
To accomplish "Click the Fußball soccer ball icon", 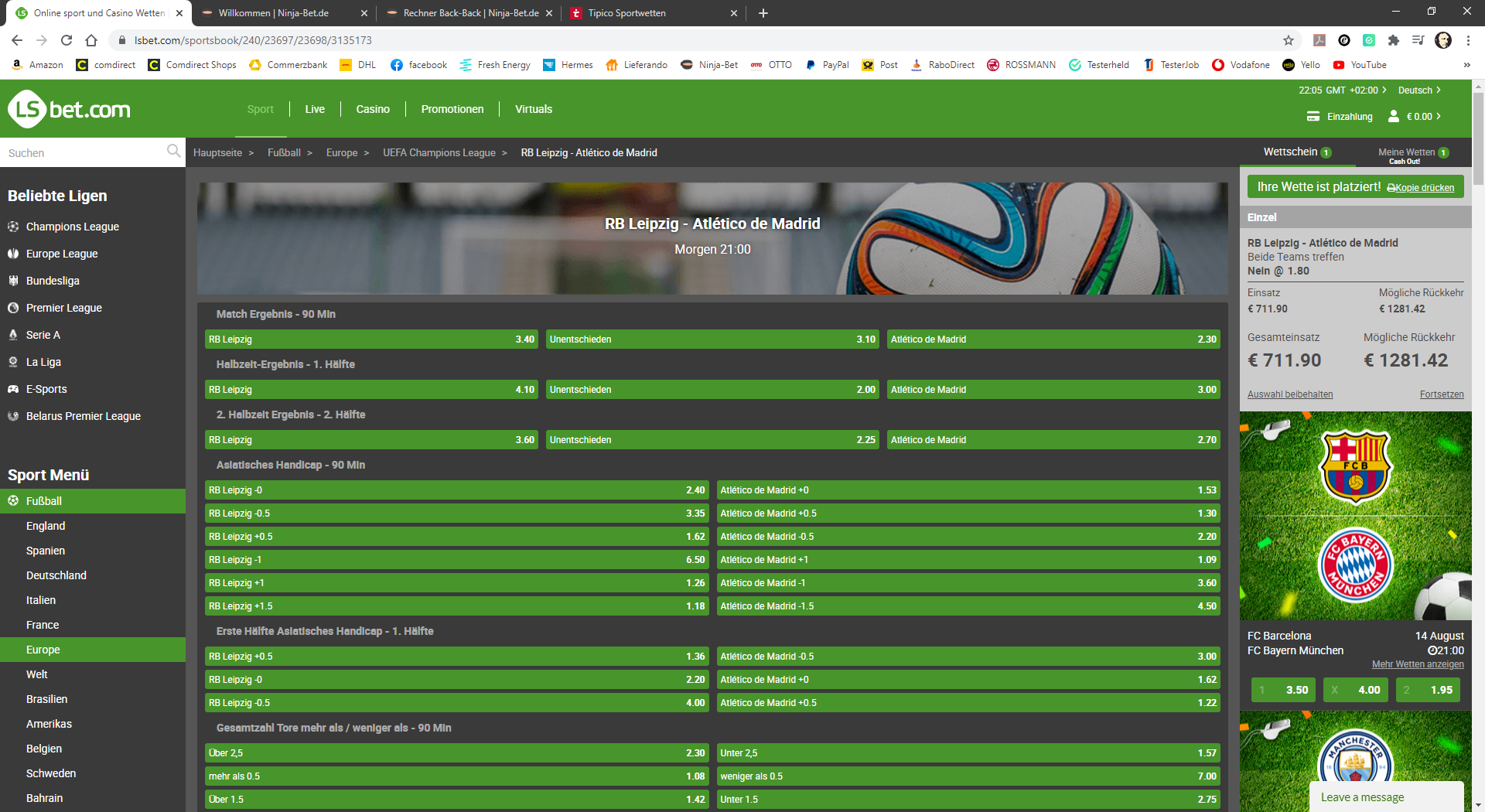I will [x=13, y=501].
